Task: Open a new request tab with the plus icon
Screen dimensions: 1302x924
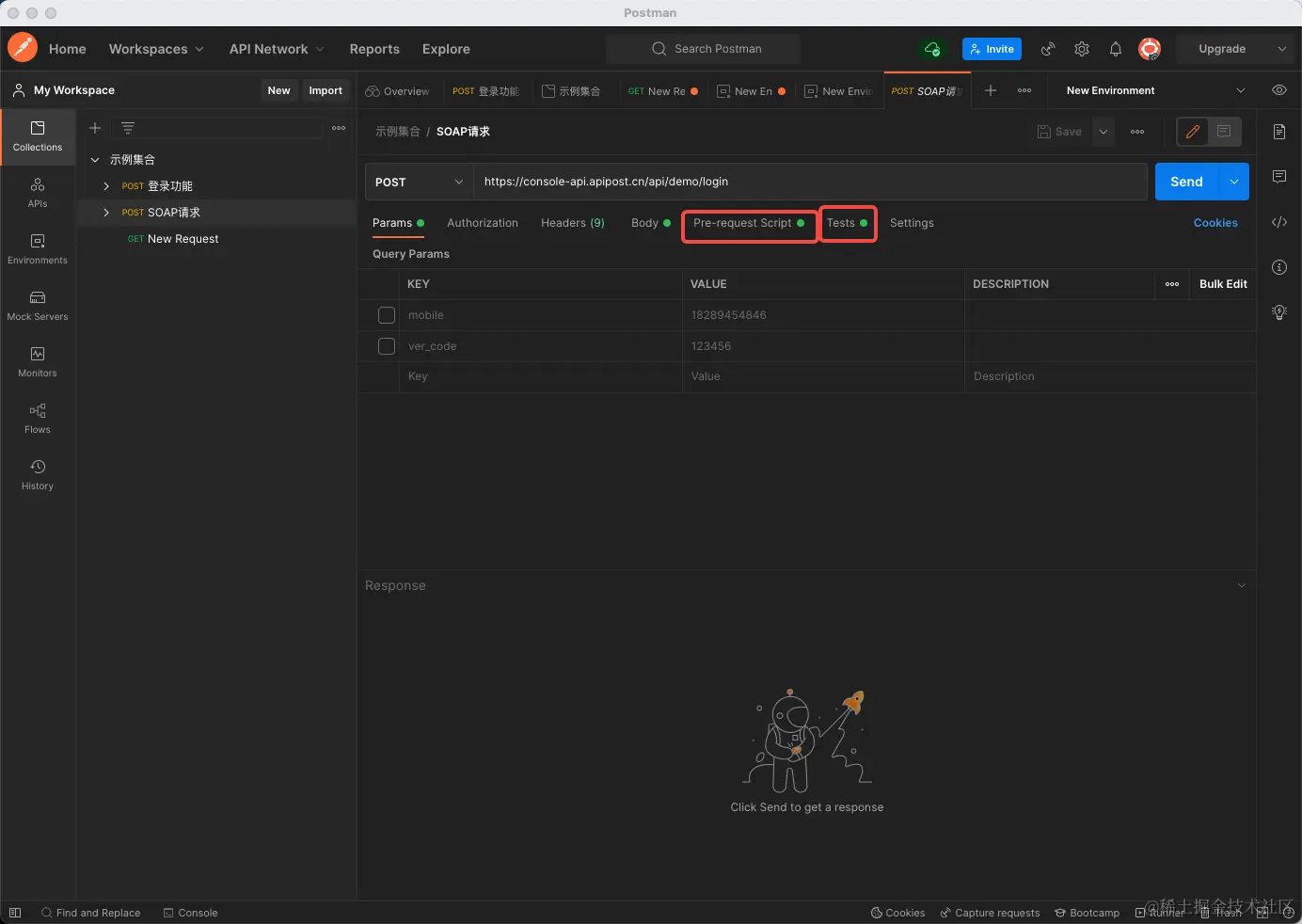Action: click(x=991, y=90)
